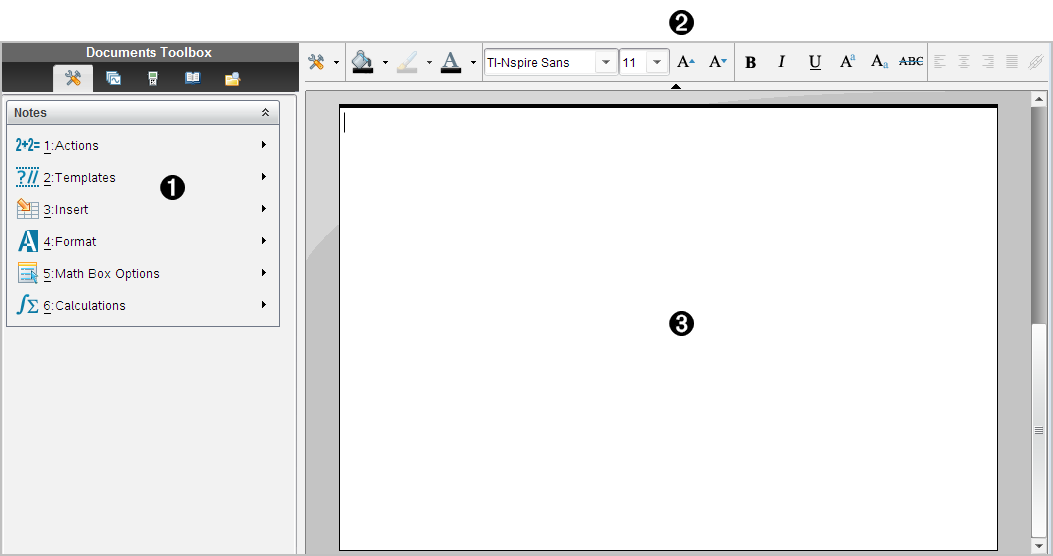The height and width of the screenshot is (556, 1053).
Task: Click the paint bucket fill color icon
Action: tap(362, 62)
